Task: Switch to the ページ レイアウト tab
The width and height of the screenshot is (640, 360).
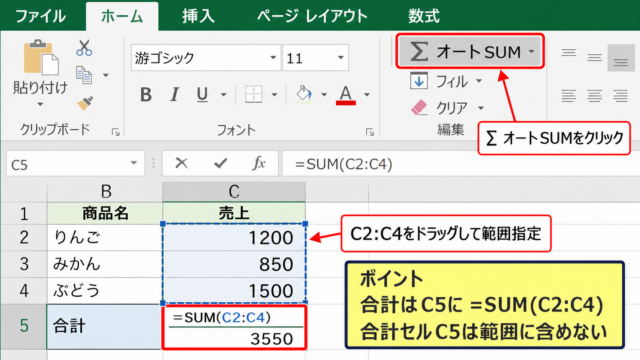Action: [x=312, y=16]
